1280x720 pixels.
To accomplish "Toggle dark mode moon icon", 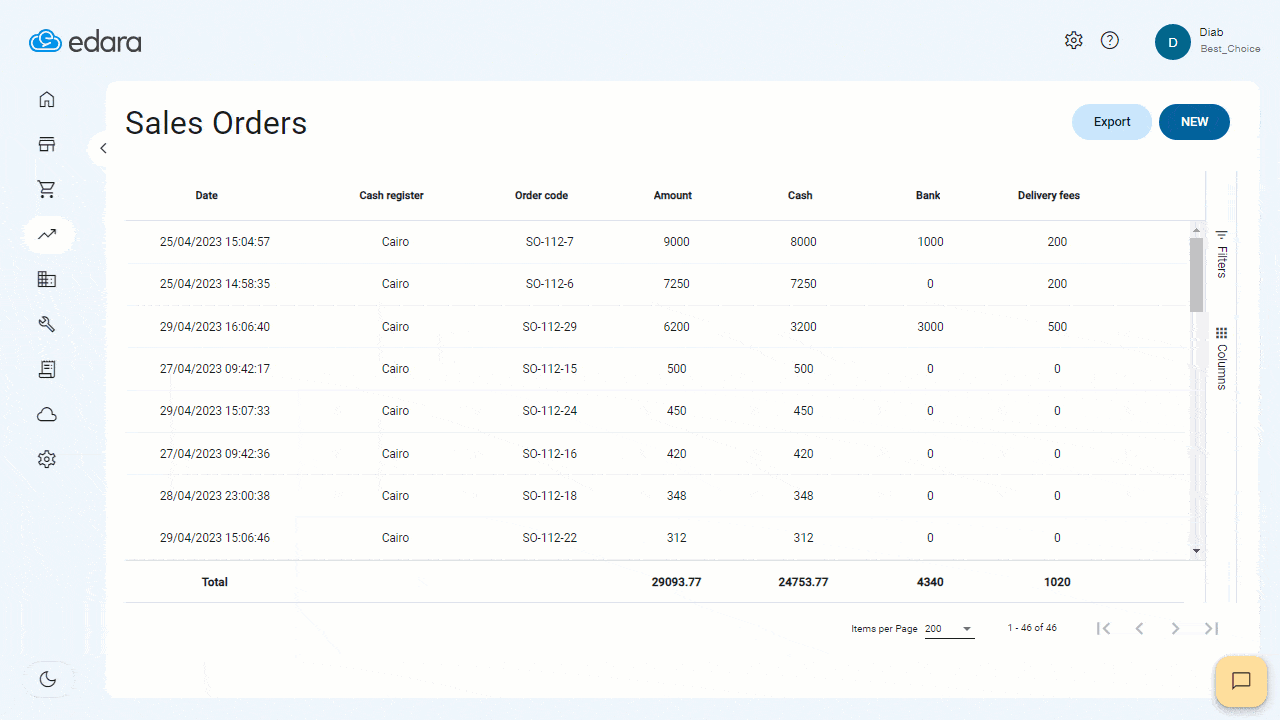I will click(x=48, y=679).
